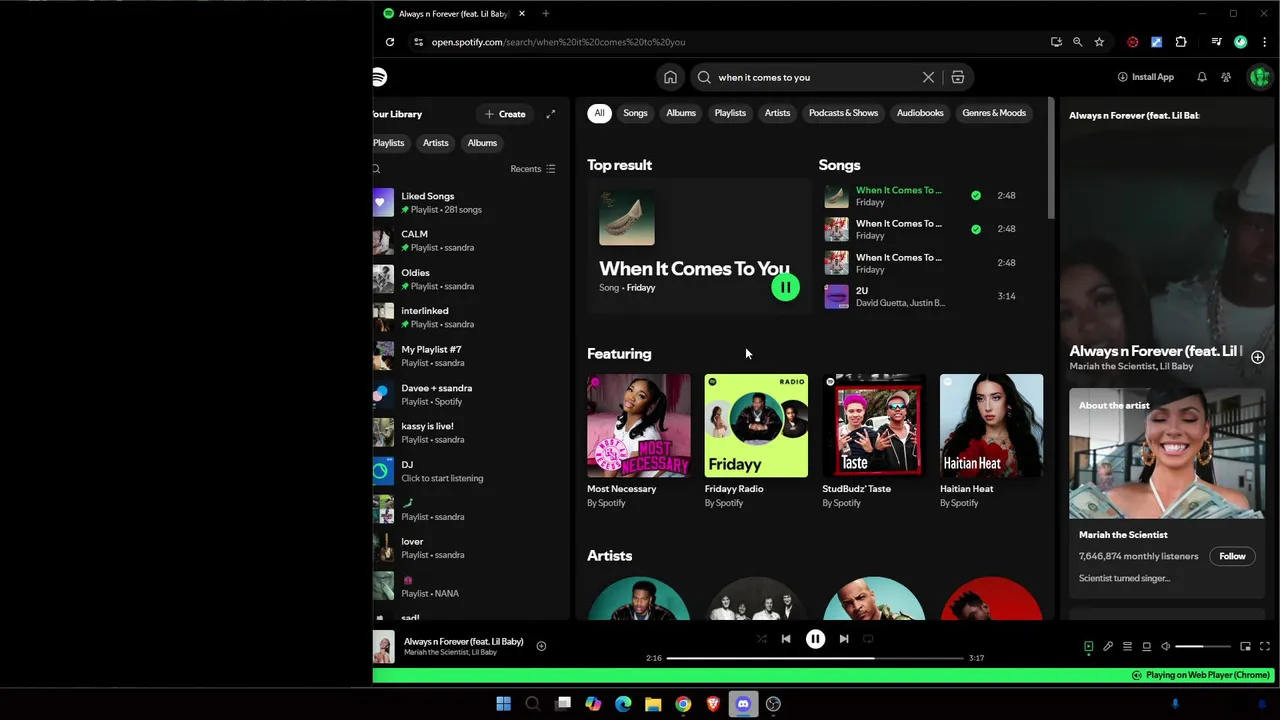
Task: Open the What's New bell icon
Action: 1202,77
